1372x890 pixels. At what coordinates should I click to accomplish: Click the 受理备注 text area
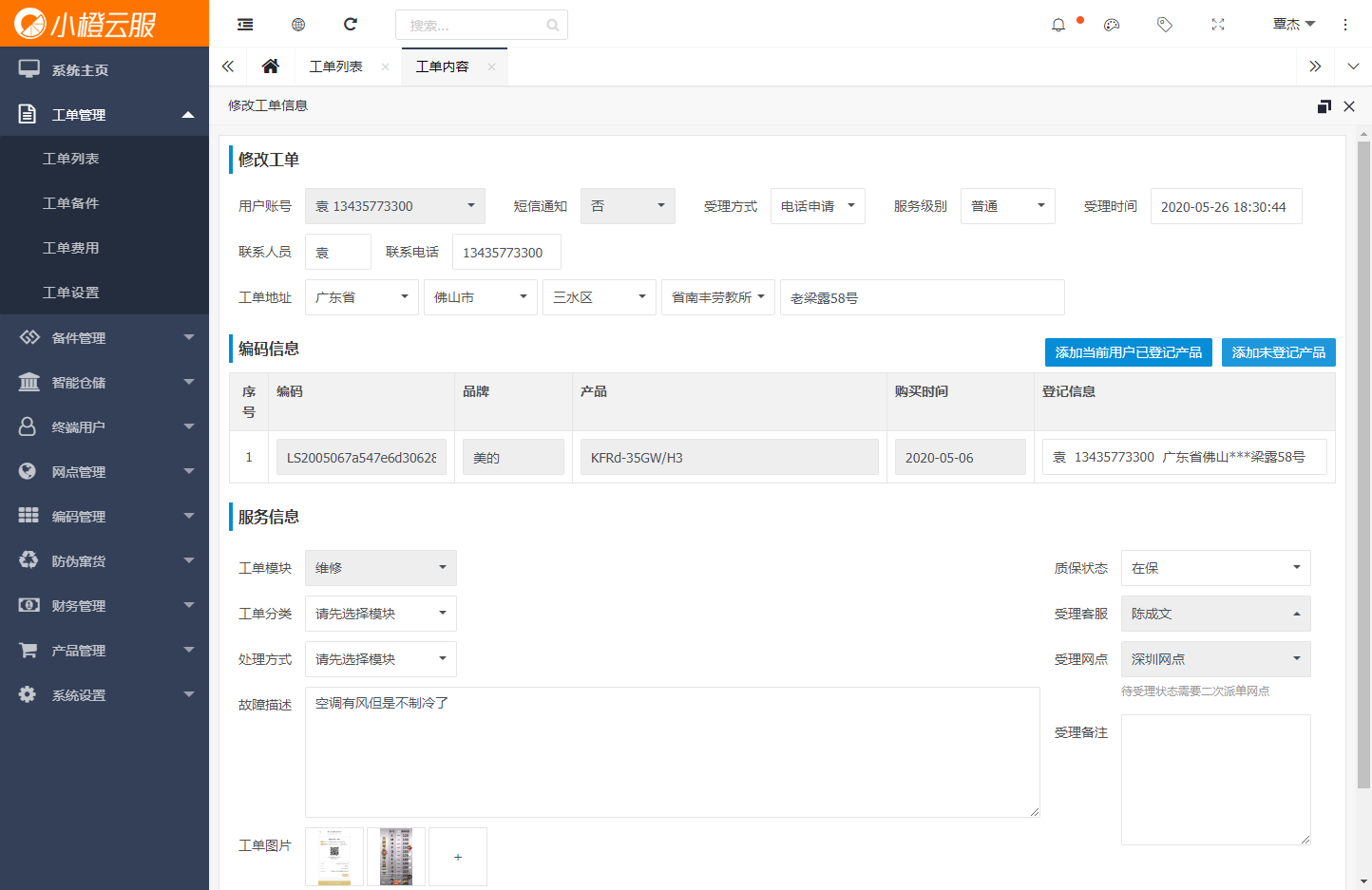[x=1216, y=780]
